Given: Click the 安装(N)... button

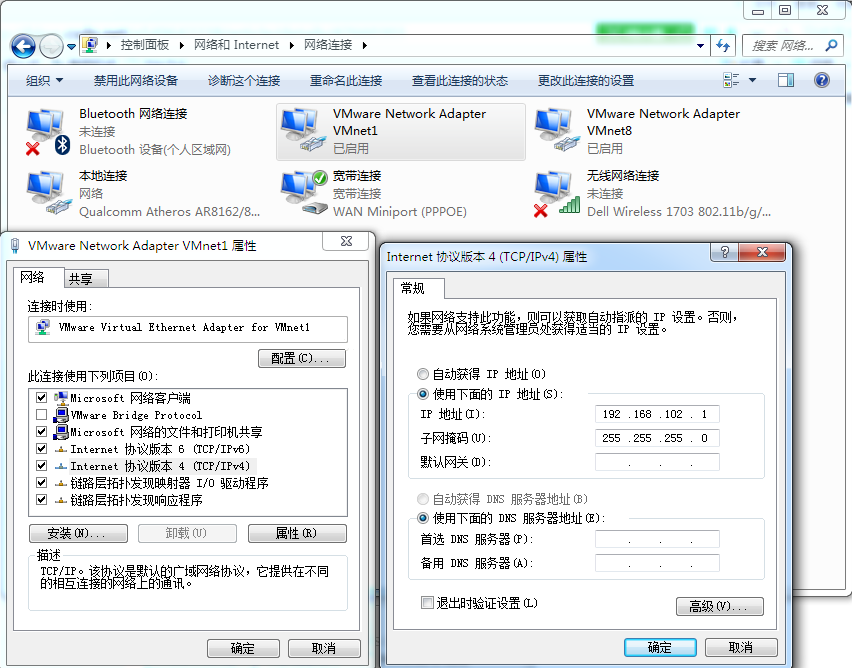Looking at the screenshot, I should [x=78, y=533].
